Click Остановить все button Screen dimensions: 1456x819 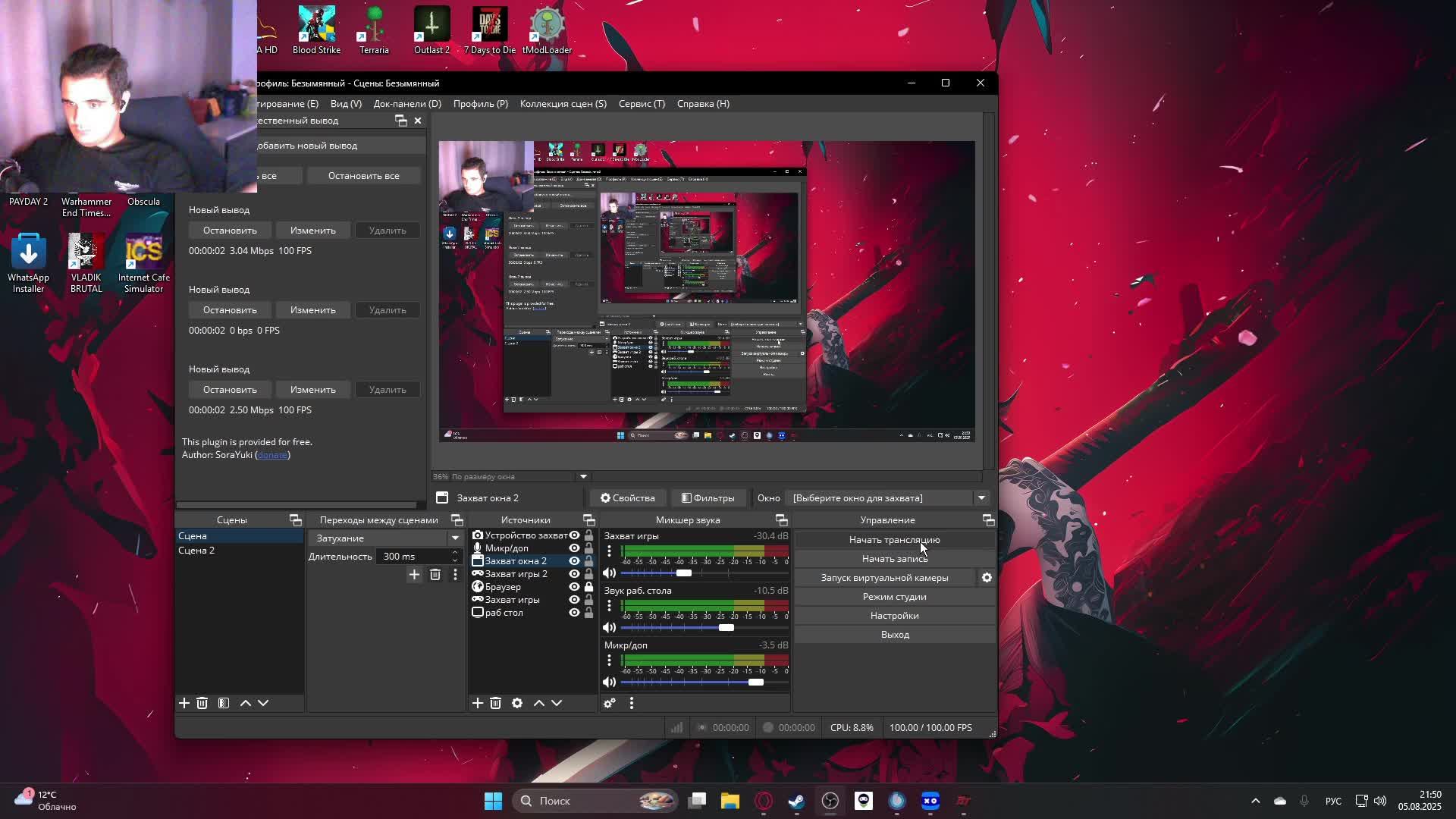(363, 176)
